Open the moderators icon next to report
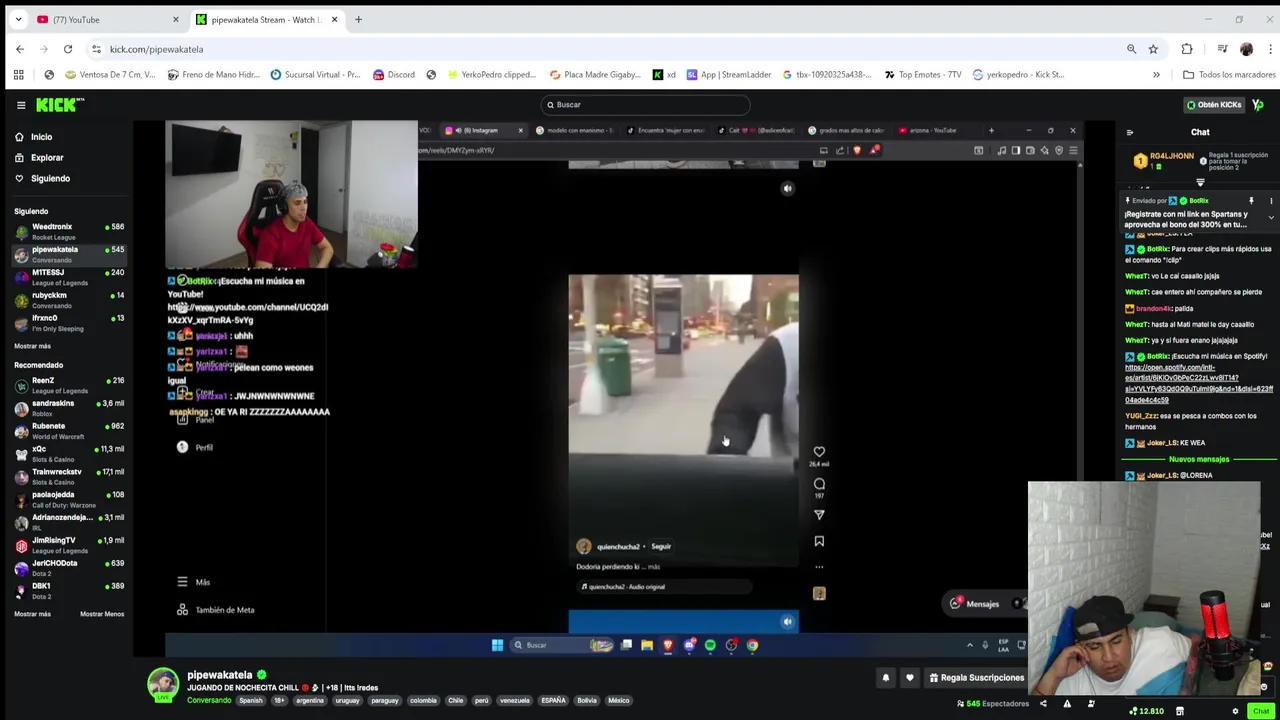This screenshot has width=1280, height=720. 1091,704
